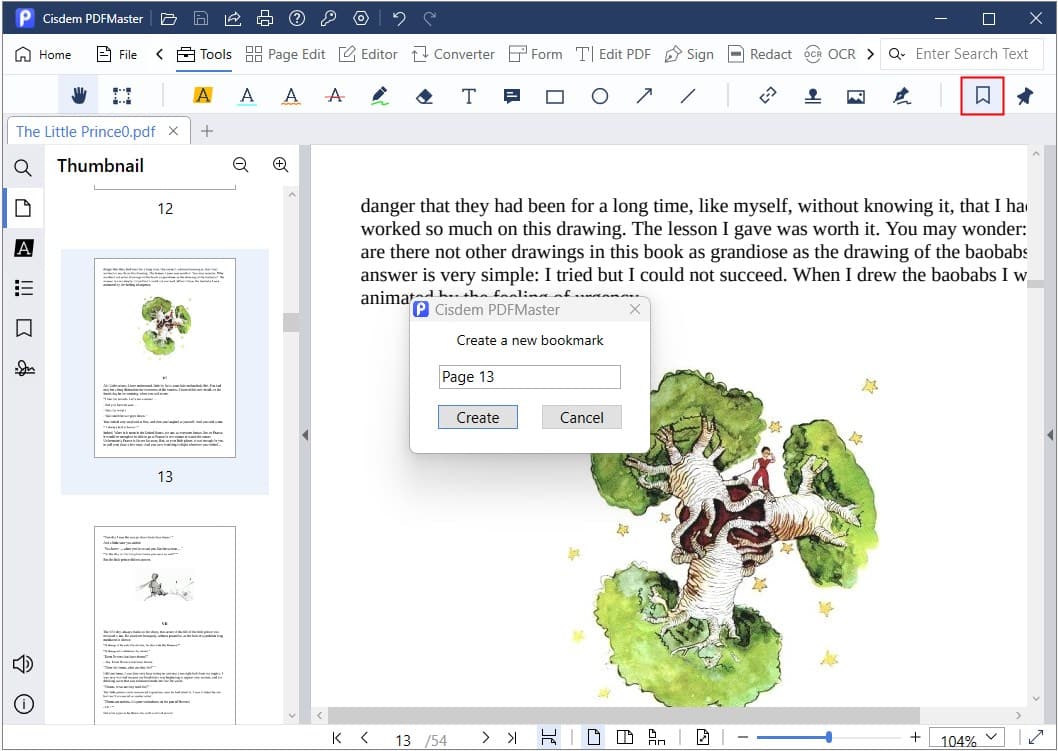Select the freehand pencil drawing tool

click(380, 96)
